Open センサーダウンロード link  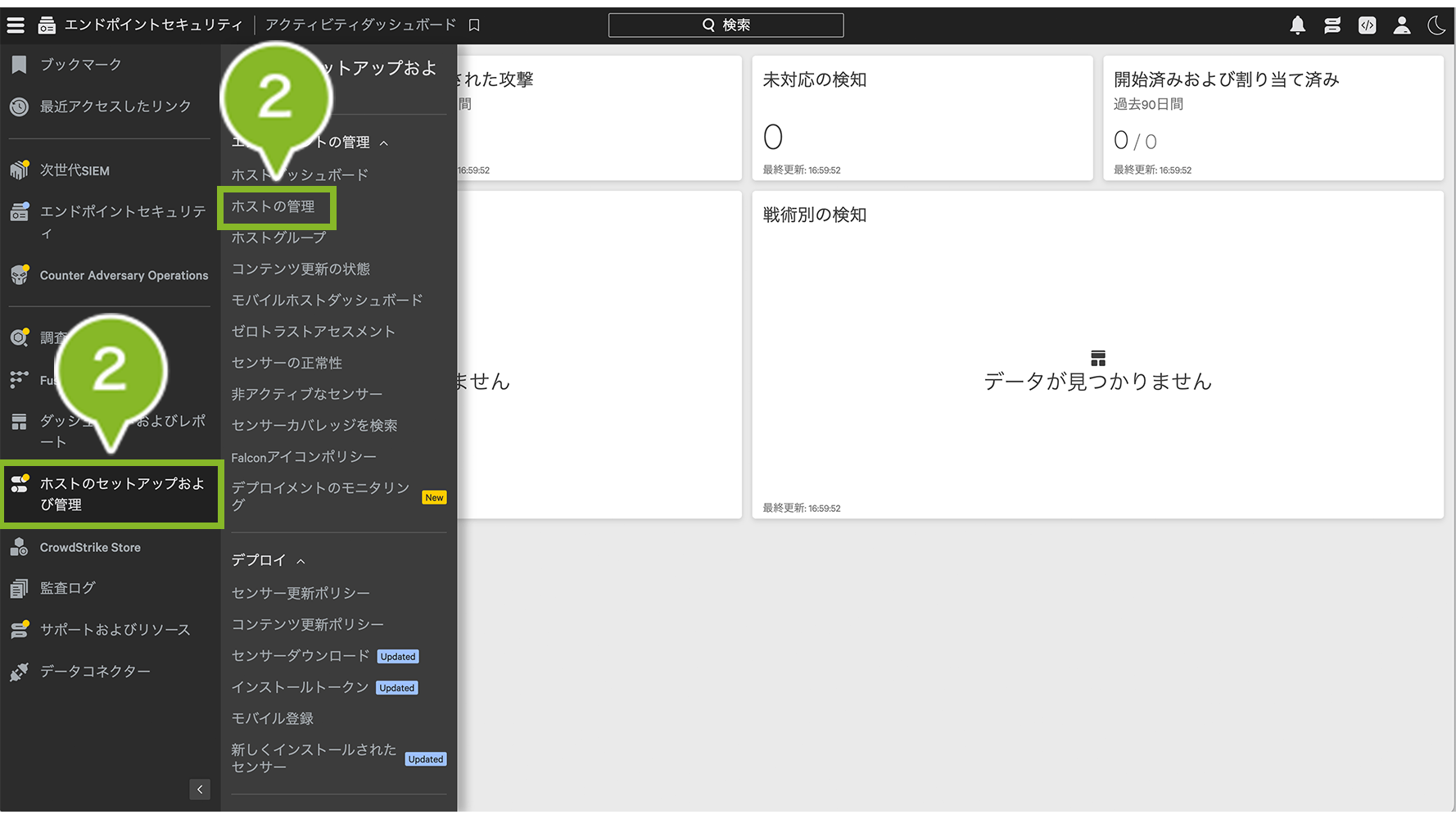coord(300,656)
